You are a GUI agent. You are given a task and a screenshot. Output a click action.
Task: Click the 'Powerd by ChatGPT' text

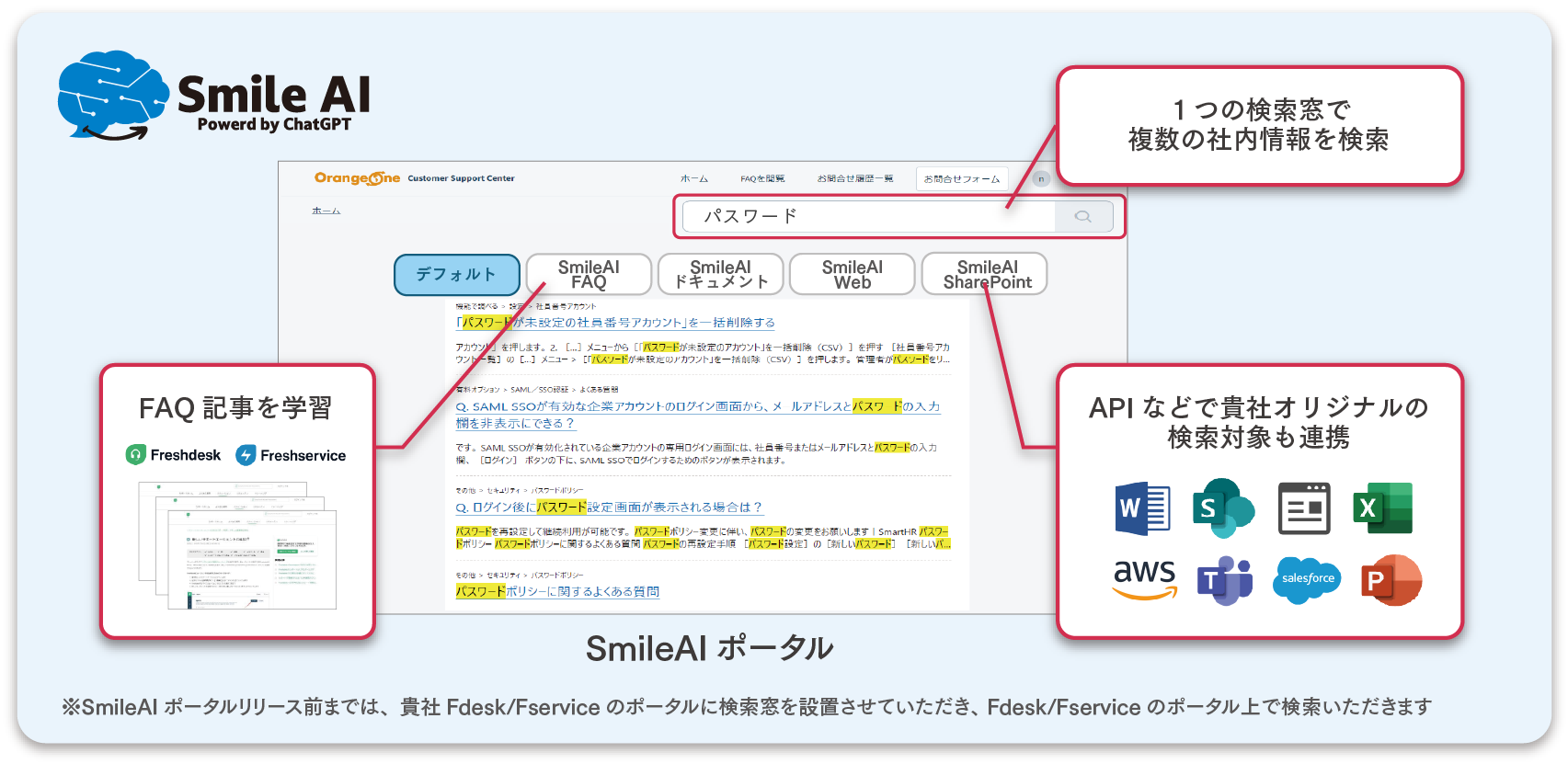(274, 125)
